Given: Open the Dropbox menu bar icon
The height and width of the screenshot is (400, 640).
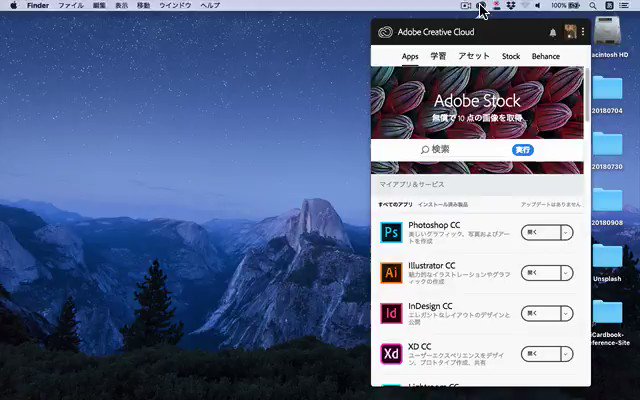Looking at the screenshot, I should point(511,5).
